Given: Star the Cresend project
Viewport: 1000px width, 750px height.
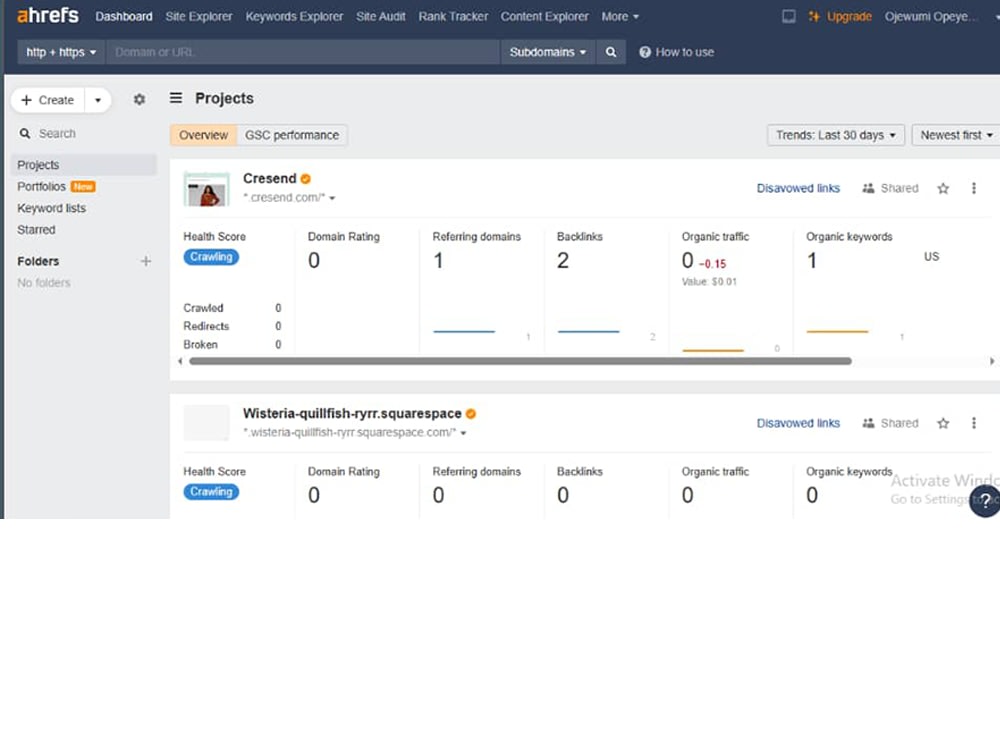Looking at the screenshot, I should (x=943, y=188).
